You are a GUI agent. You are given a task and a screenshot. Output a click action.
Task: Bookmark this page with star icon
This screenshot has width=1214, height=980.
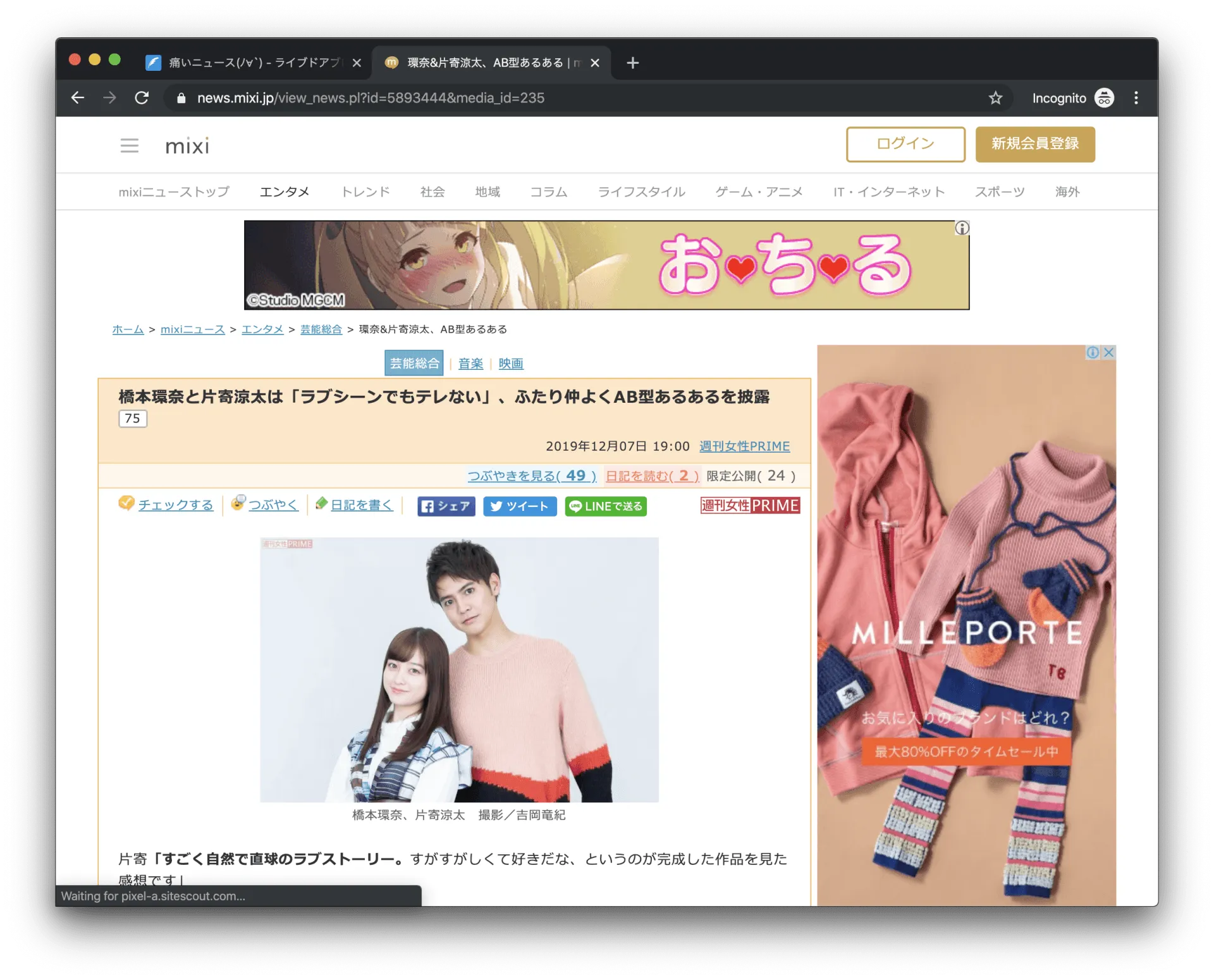(995, 98)
